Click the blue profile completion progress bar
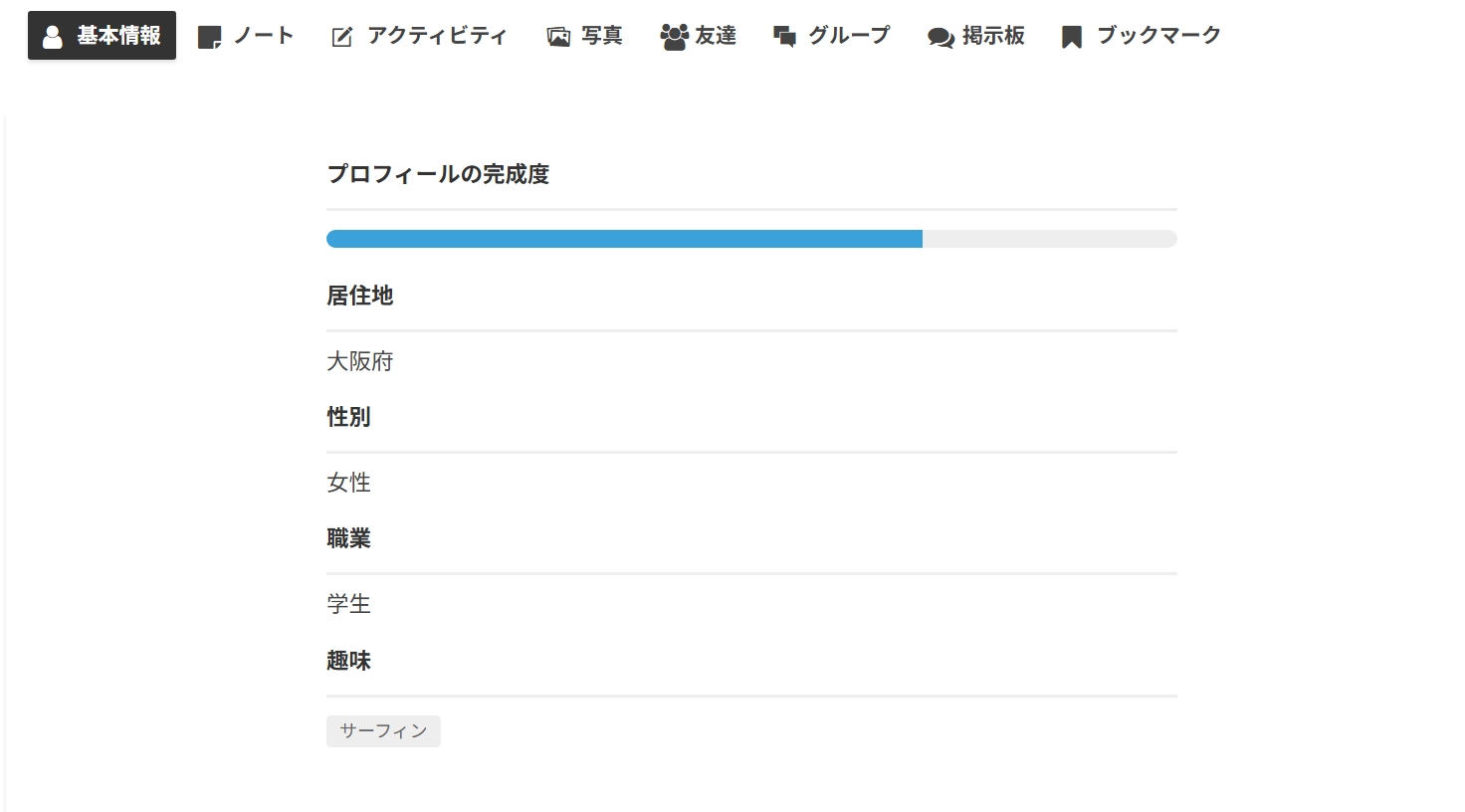The height and width of the screenshot is (812, 1465). 624,239
